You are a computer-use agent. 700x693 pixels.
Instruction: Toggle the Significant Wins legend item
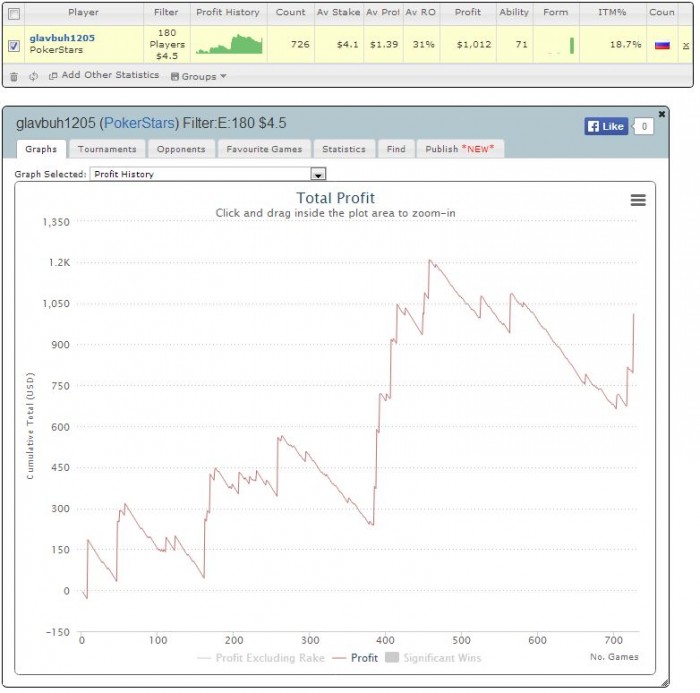tap(433, 658)
